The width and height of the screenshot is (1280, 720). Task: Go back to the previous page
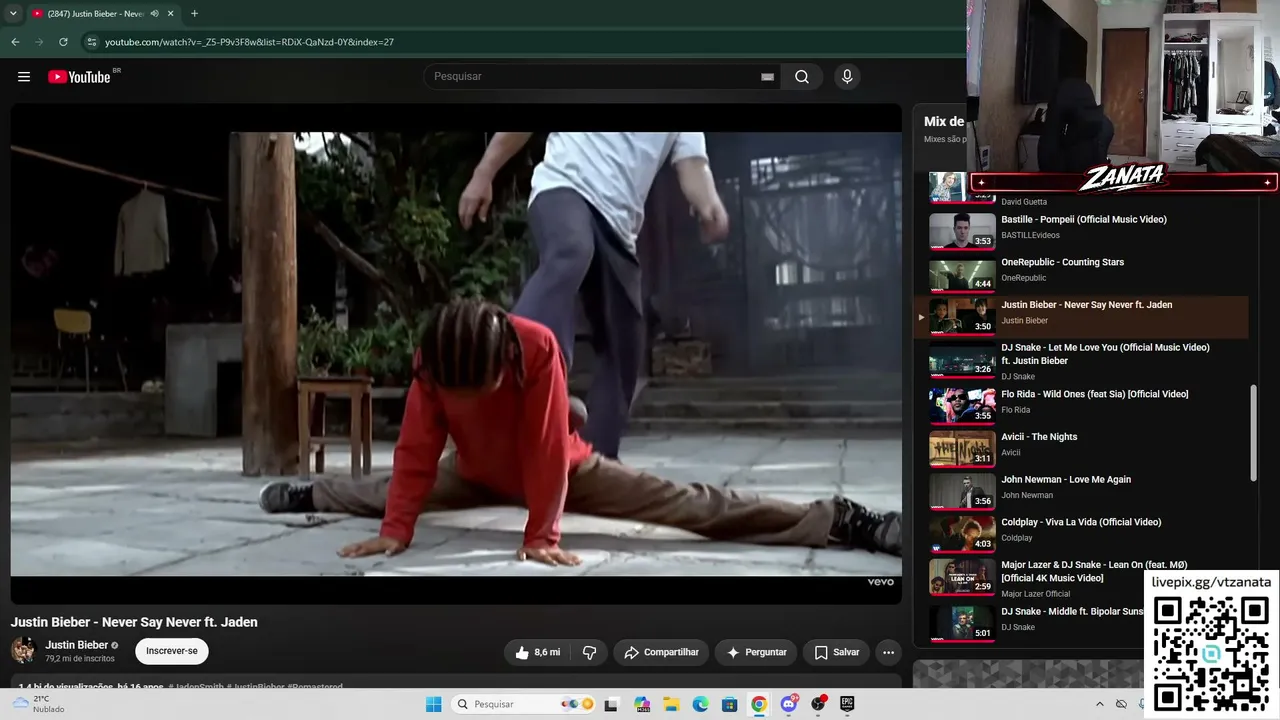pos(15,42)
